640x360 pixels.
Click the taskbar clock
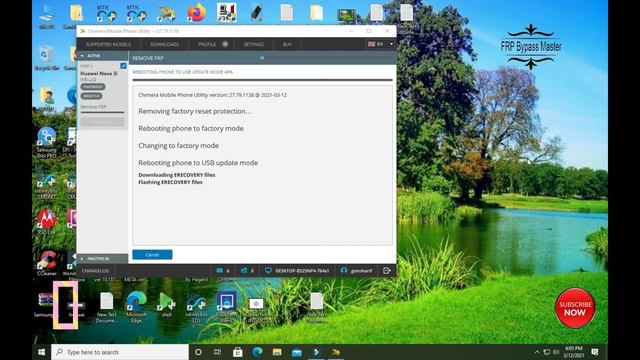tap(573, 352)
